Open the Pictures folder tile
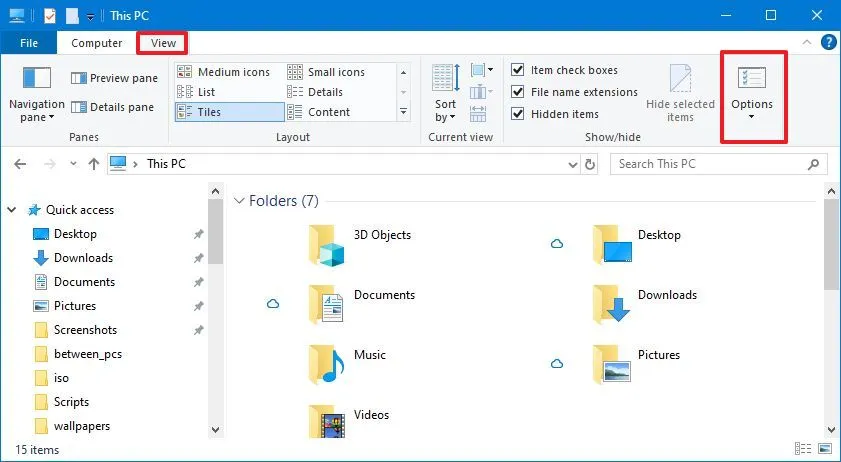Screen dimensions: 841x462 tap(637, 365)
